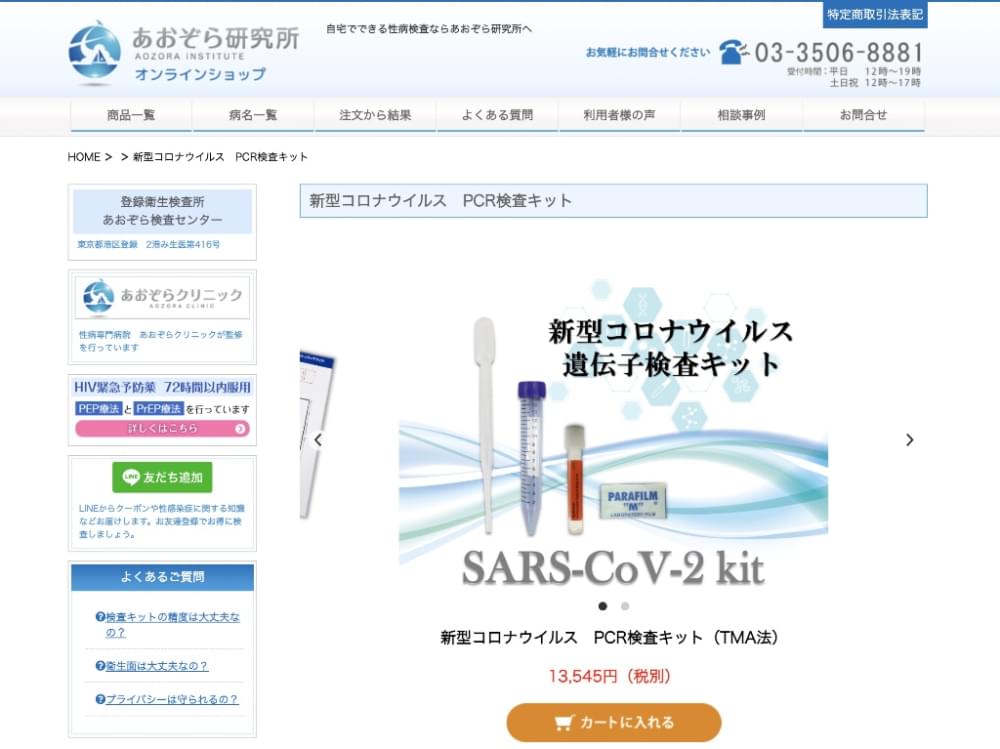Select the second carousel dot indicator
Image resolution: width=1000 pixels, height=749 pixels.
tap(625, 606)
